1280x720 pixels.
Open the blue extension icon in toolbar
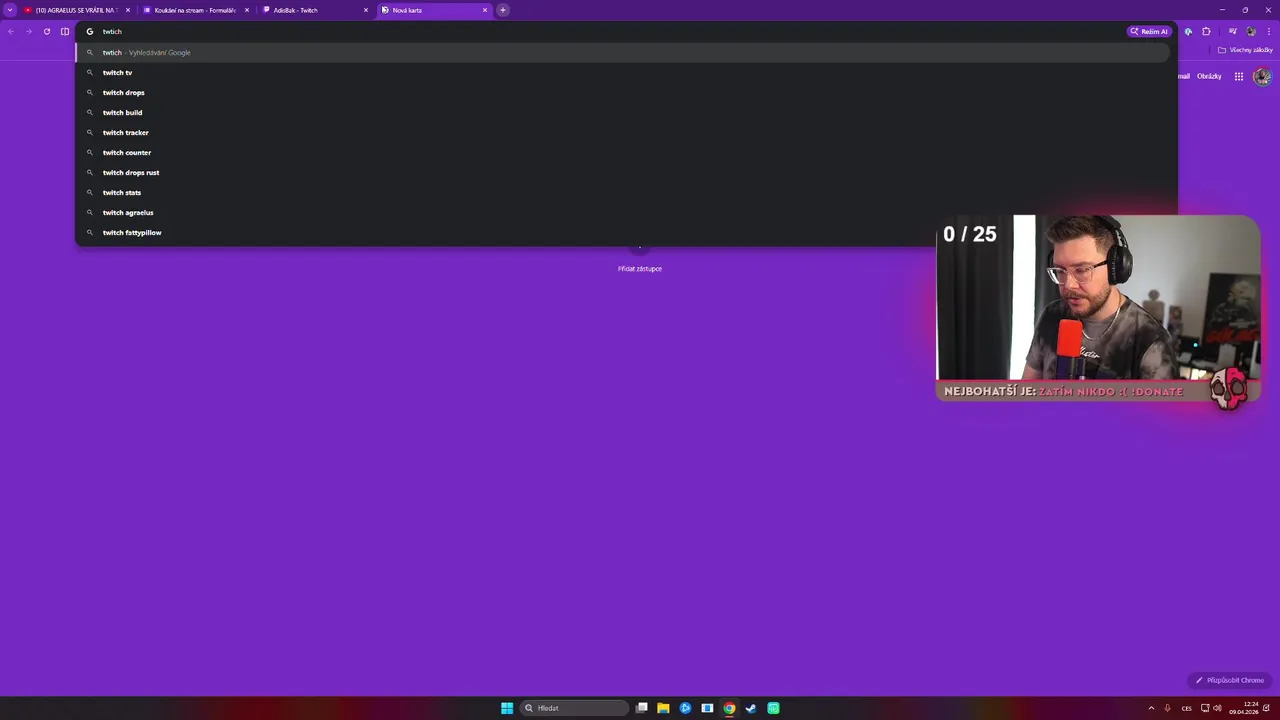click(x=1188, y=31)
